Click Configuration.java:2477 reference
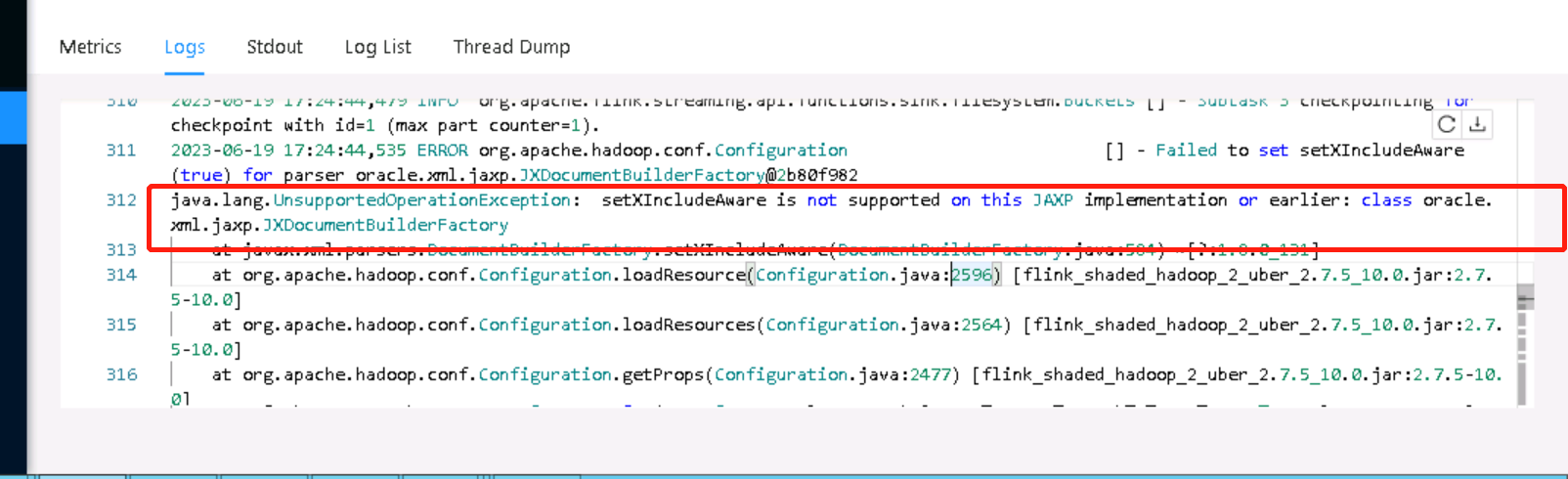1568x479 pixels. [833, 374]
